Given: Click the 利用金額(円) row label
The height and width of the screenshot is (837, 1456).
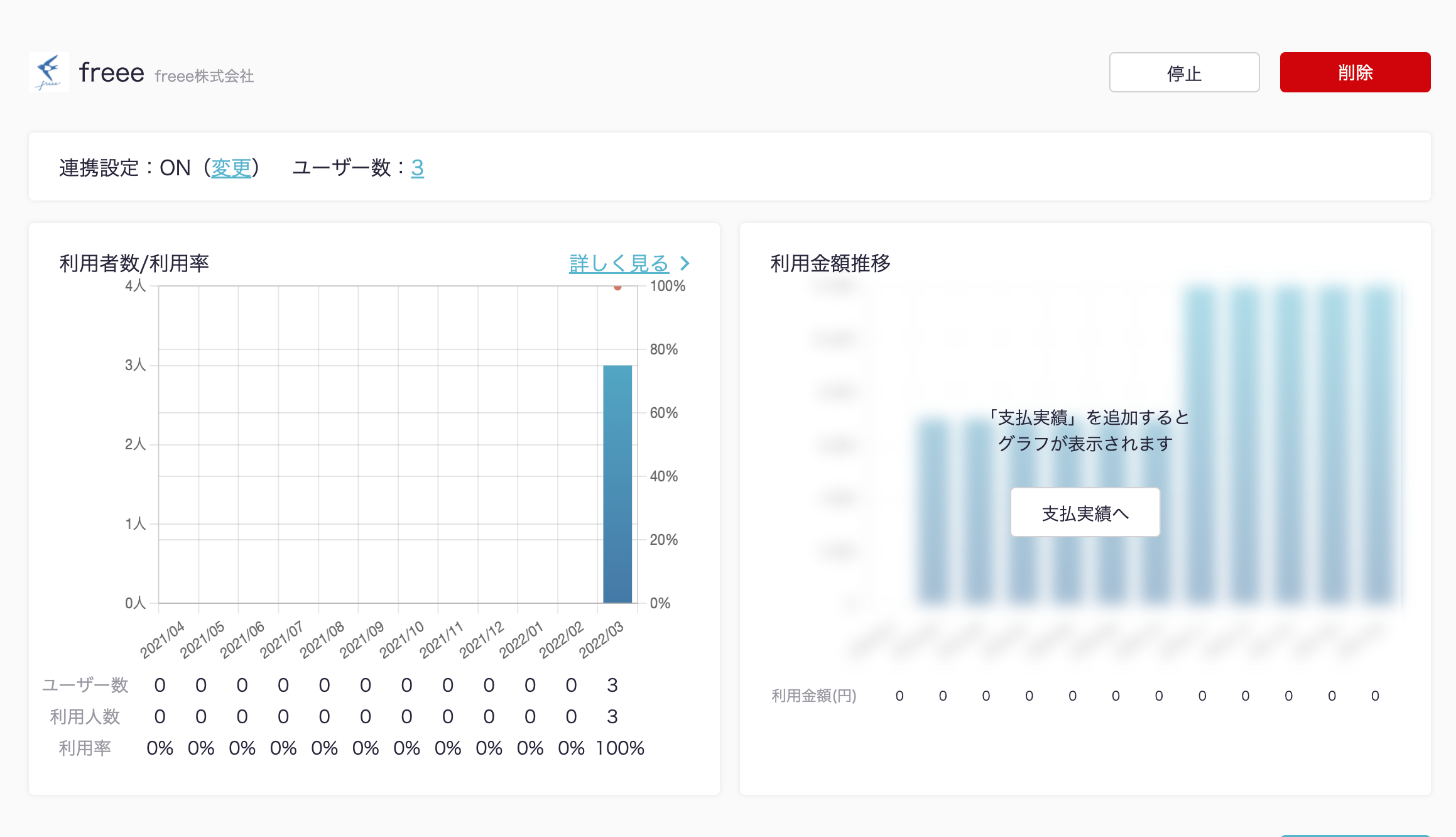Looking at the screenshot, I should [x=813, y=696].
